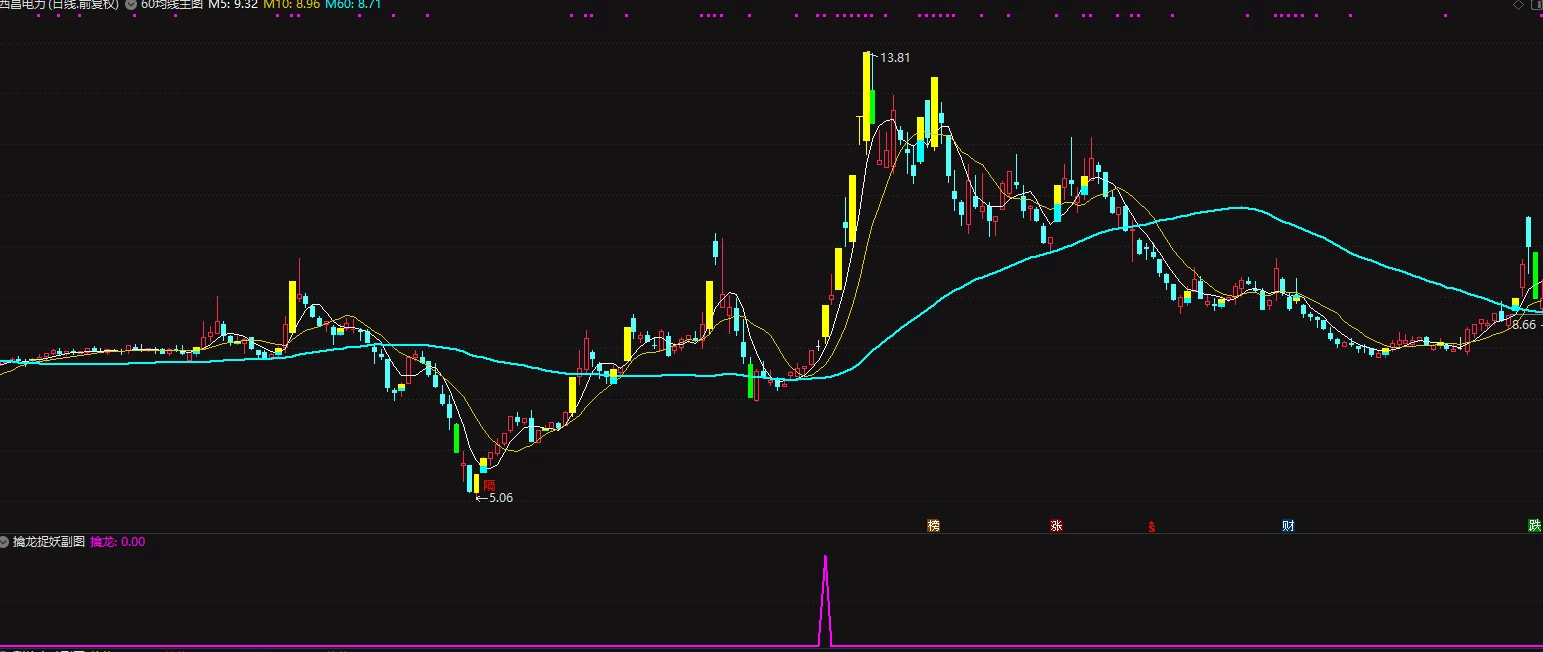Click the 西昌电力 stock title label

(x=59, y=5)
